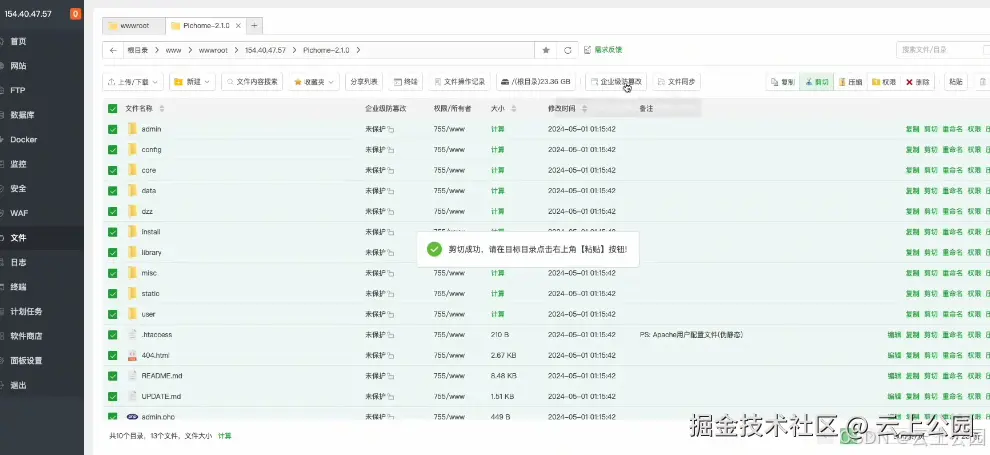The width and height of the screenshot is (990, 455).
Task: Sort by 大小 using sort arrows
Action: pyautogui.click(x=513, y=109)
